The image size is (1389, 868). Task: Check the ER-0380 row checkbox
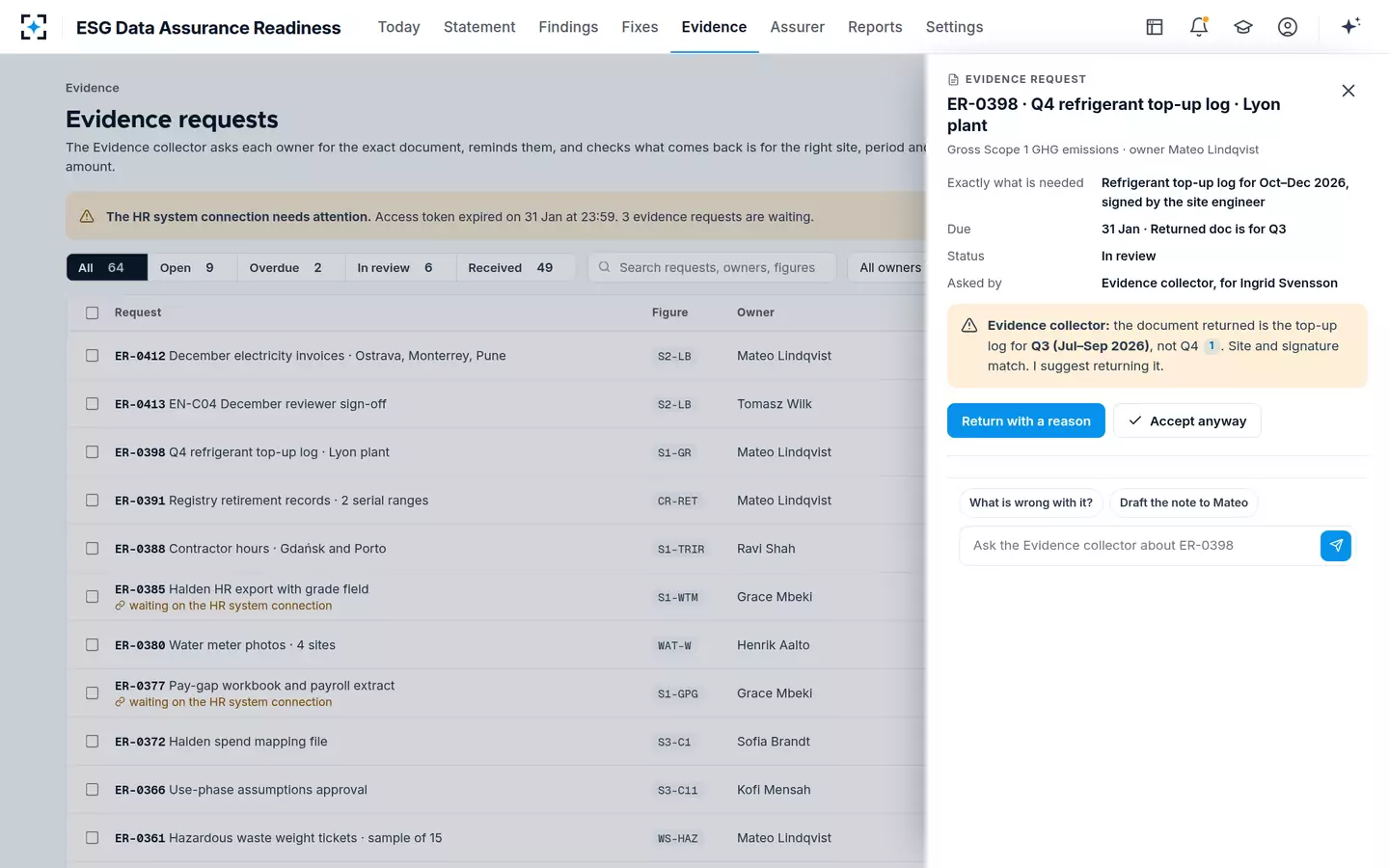pyautogui.click(x=93, y=645)
